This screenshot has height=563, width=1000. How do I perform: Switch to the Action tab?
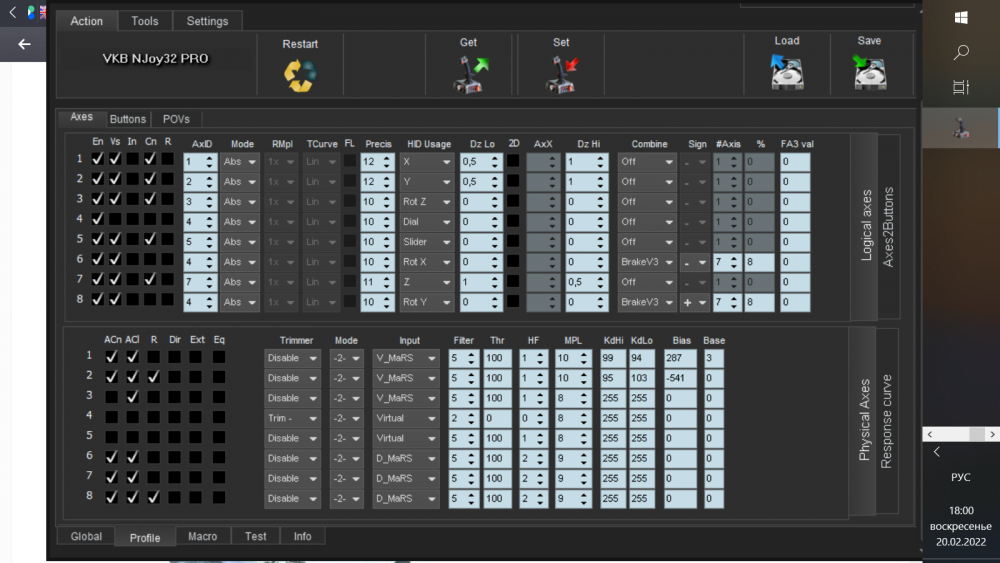87,21
